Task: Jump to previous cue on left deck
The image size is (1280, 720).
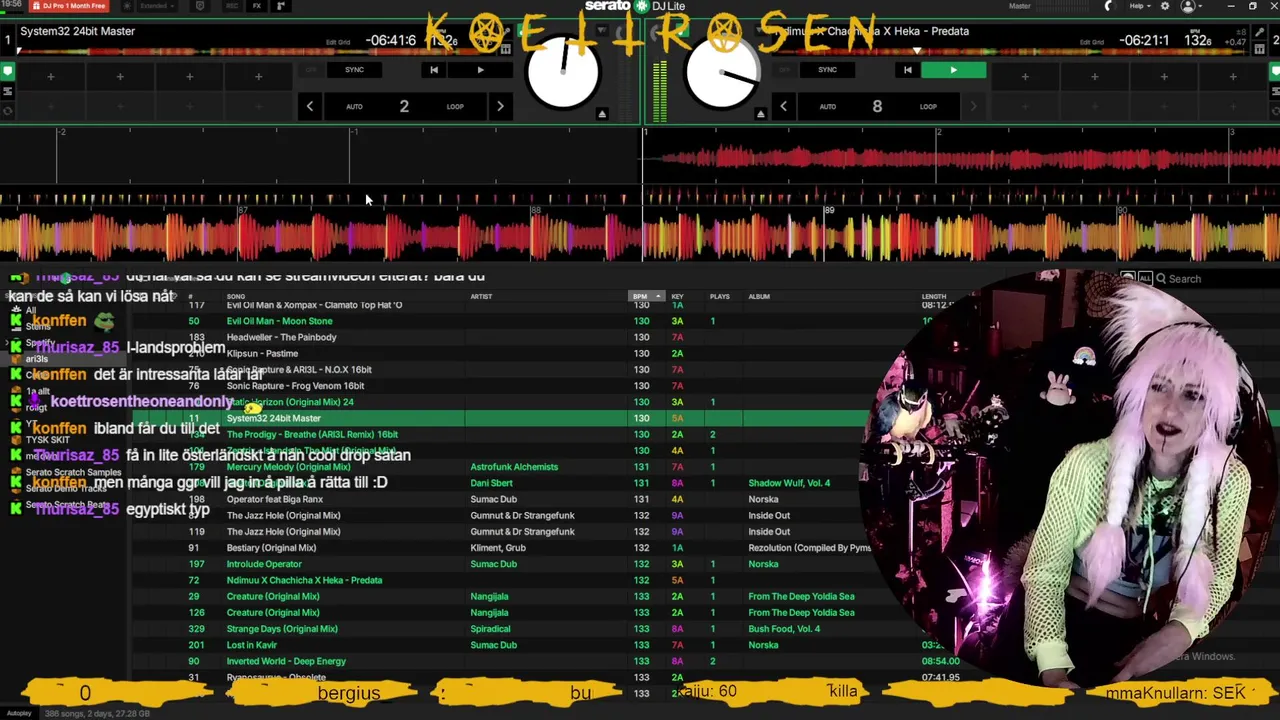Action: tap(433, 70)
